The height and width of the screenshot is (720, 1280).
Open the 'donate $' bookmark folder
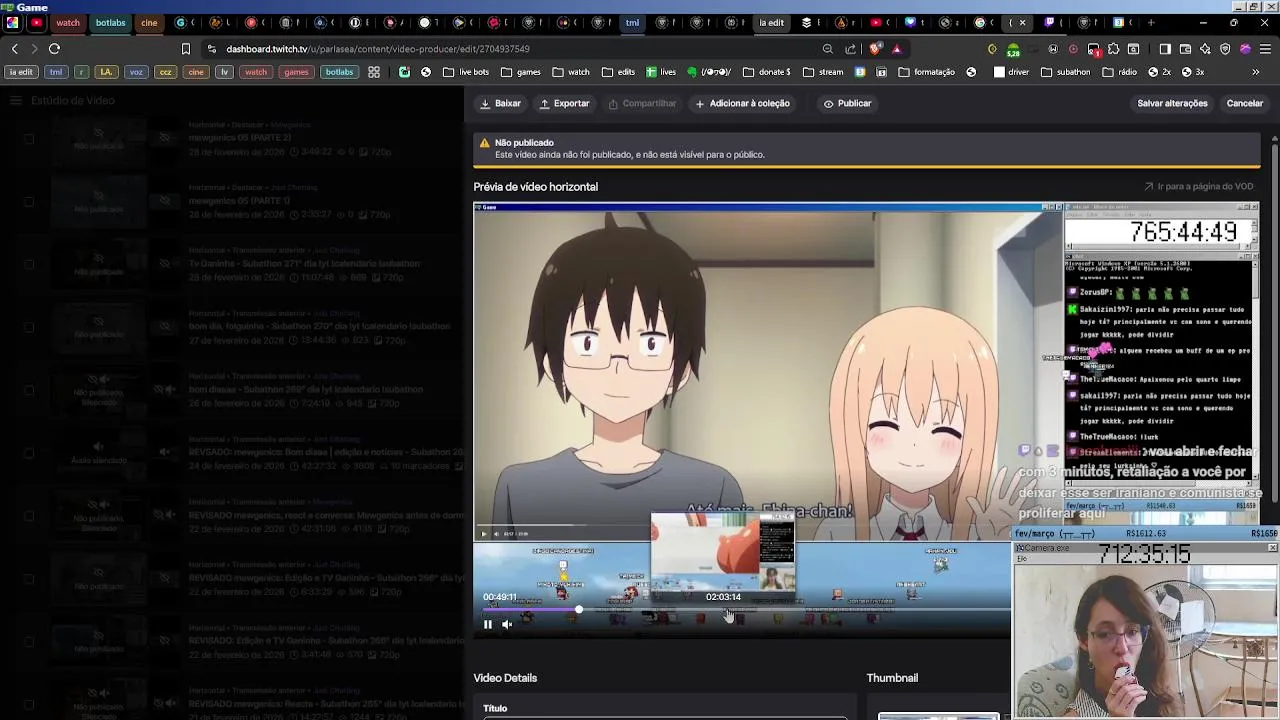click(766, 72)
